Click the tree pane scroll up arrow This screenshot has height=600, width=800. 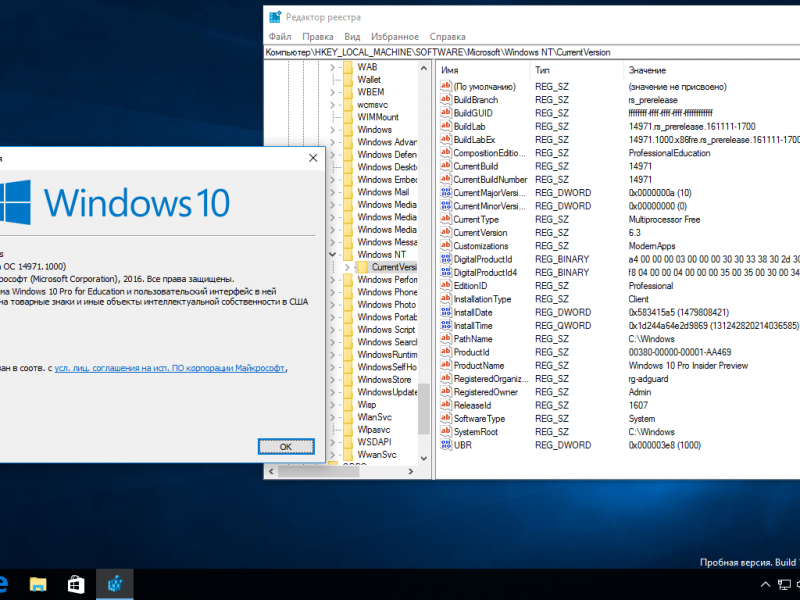[423, 68]
